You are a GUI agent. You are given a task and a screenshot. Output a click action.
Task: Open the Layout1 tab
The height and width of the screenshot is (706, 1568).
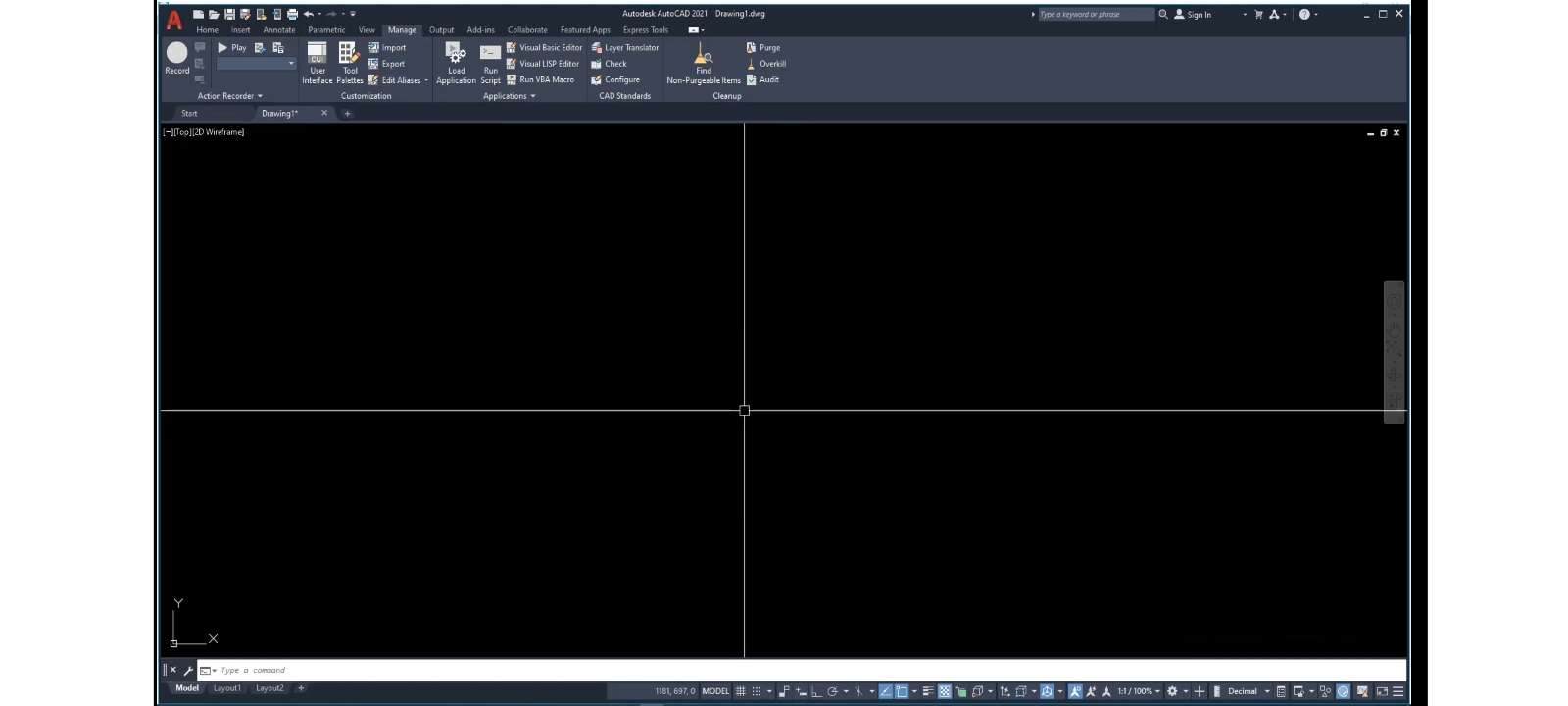click(227, 688)
